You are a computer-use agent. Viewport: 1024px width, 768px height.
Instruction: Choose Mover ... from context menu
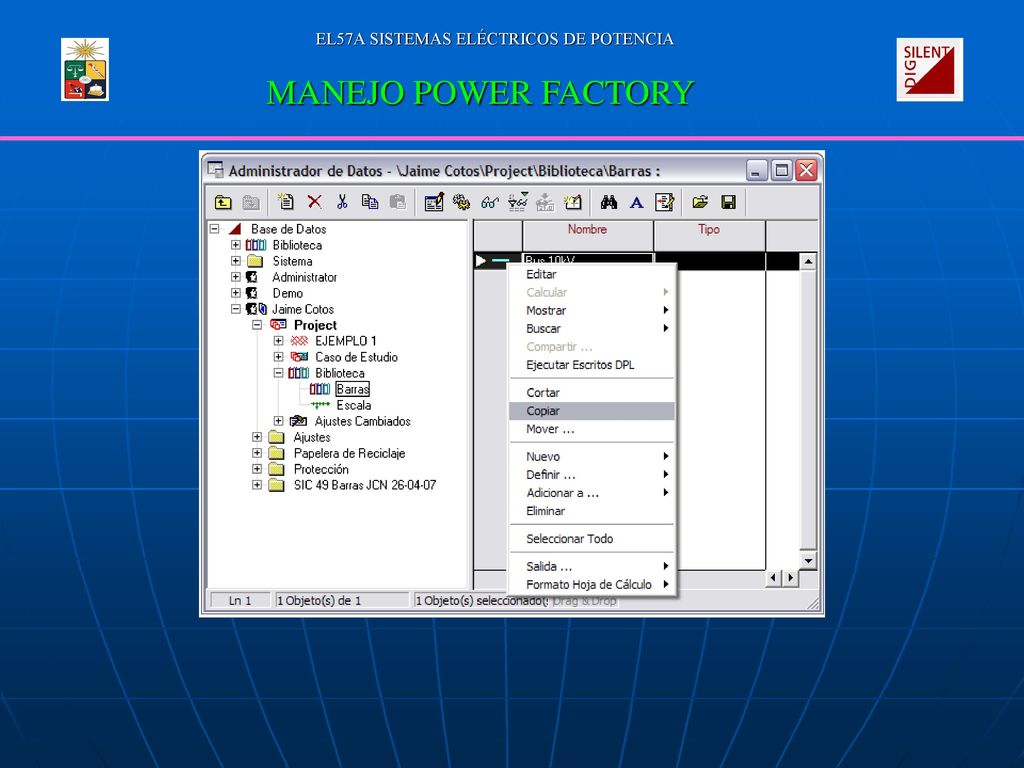click(x=592, y=429)
